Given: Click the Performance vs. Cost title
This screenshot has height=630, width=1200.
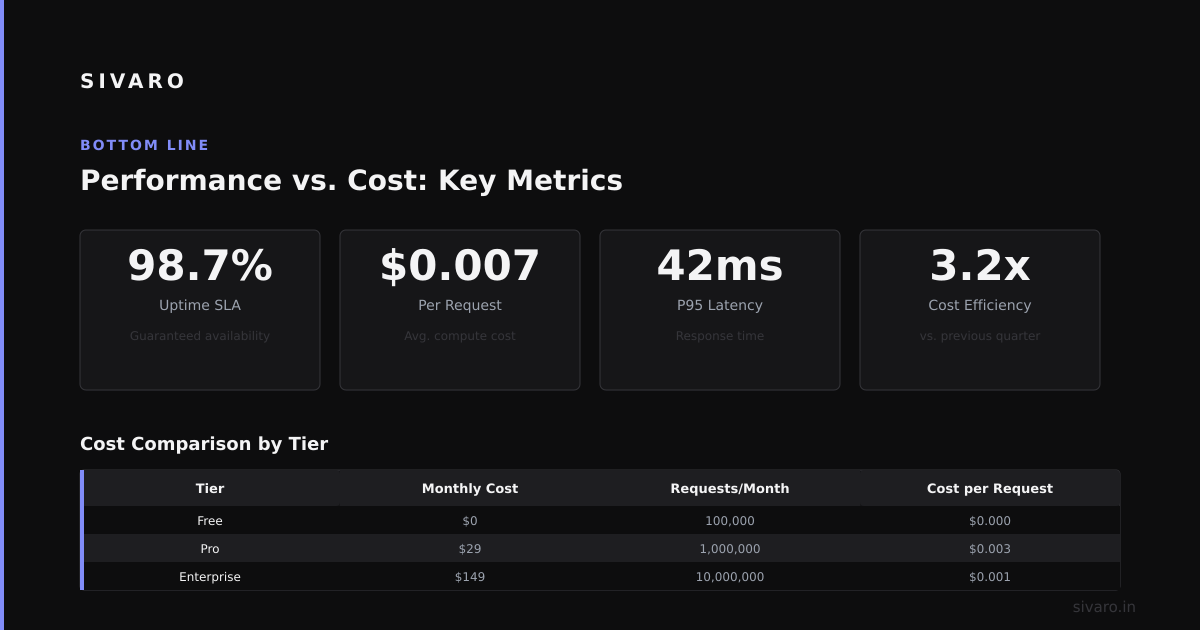Looking at the screenshot, I should (351, 181).
